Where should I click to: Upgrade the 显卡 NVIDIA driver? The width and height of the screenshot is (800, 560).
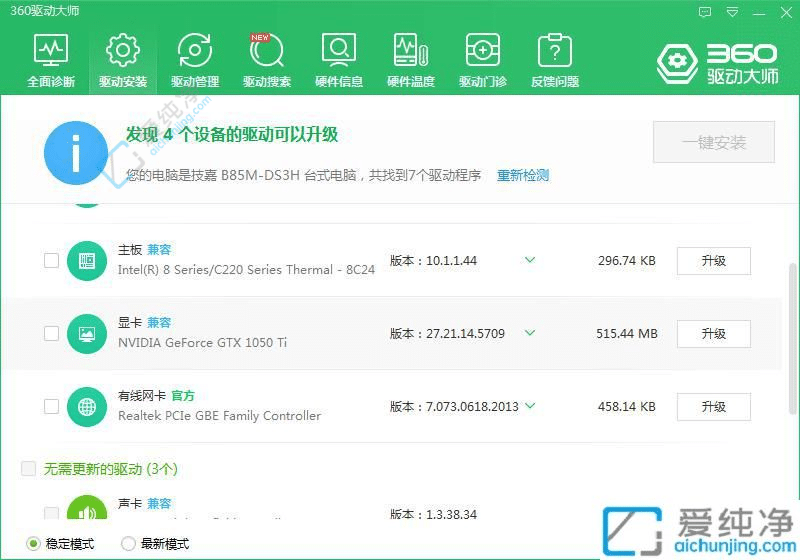click(x=714, y=334)
